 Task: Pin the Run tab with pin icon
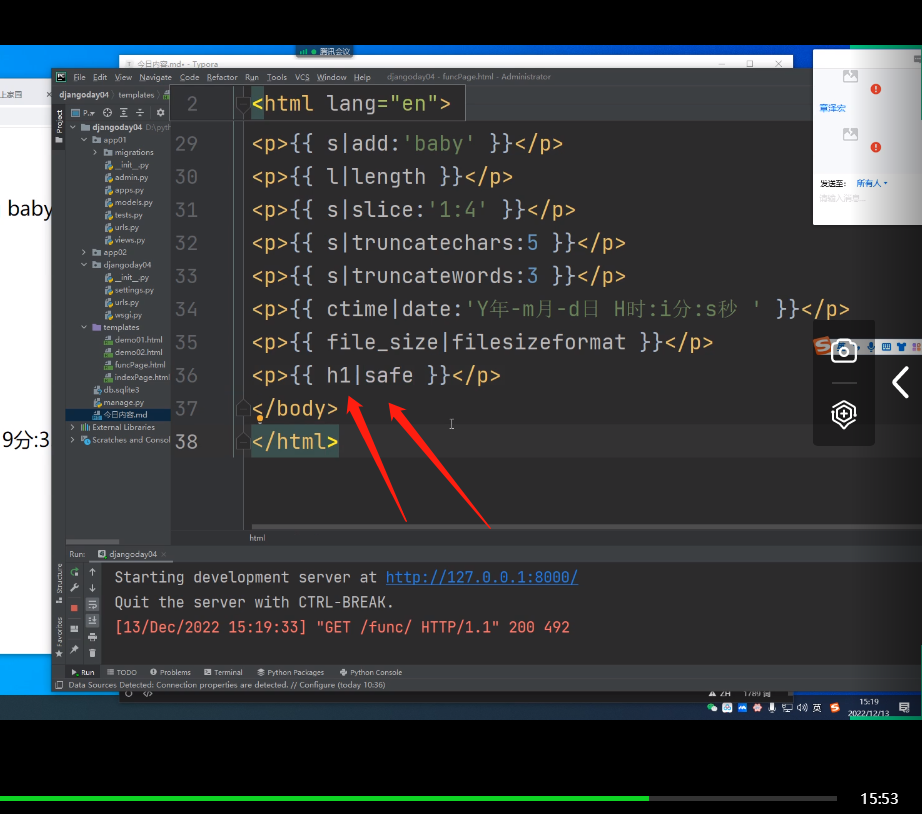coord(74,649)
